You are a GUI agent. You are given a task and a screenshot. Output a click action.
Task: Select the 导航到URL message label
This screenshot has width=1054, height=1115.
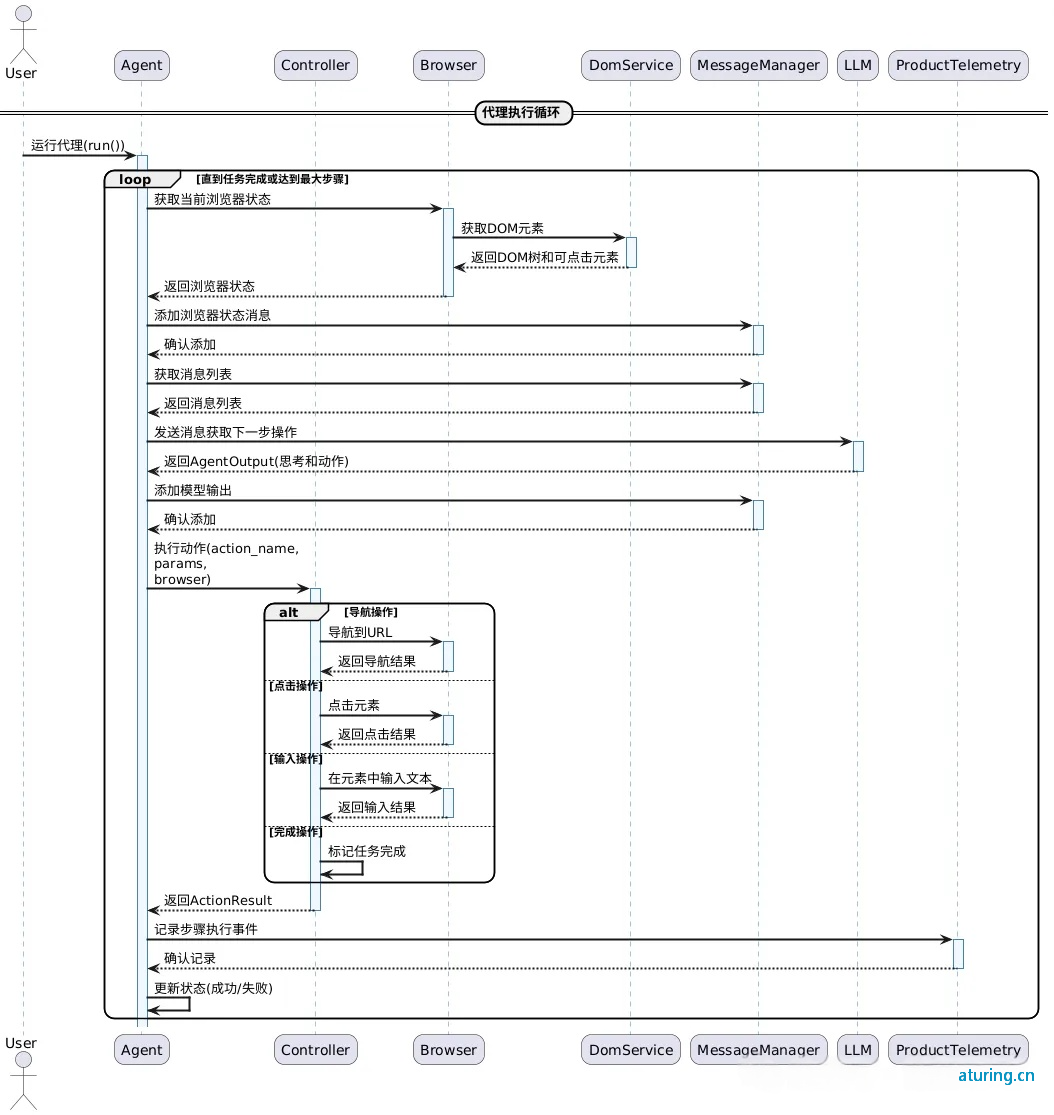coord(360,632)
